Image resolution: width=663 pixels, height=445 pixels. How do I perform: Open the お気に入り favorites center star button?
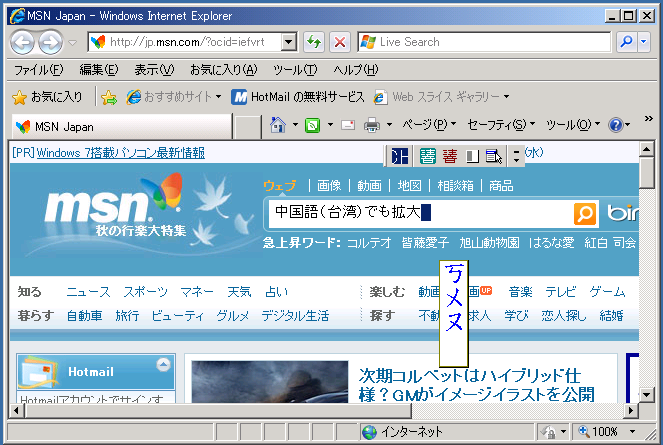point(47,97)
